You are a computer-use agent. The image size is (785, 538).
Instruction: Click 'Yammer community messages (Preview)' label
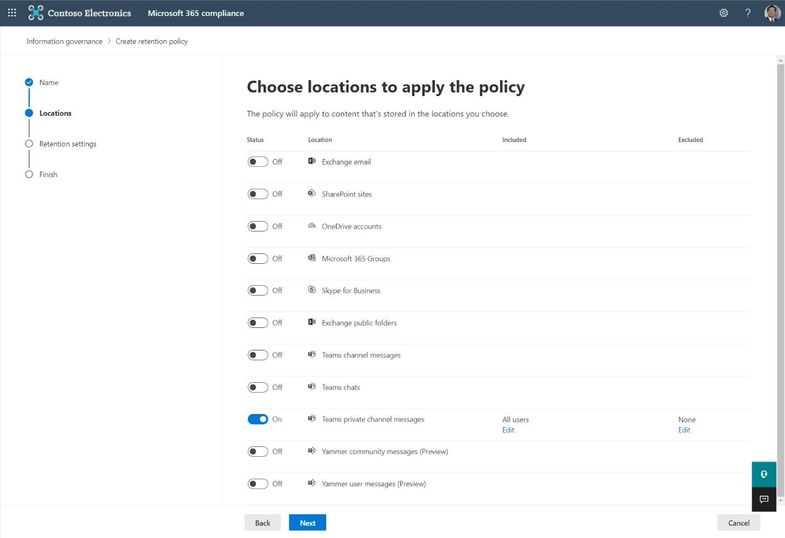pos(385,451)
